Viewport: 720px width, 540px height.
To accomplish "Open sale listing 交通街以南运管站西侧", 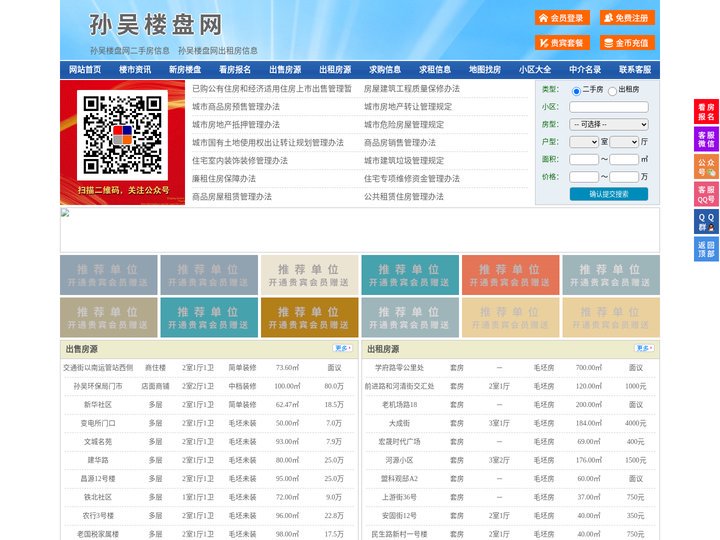I will click(98, 368).
